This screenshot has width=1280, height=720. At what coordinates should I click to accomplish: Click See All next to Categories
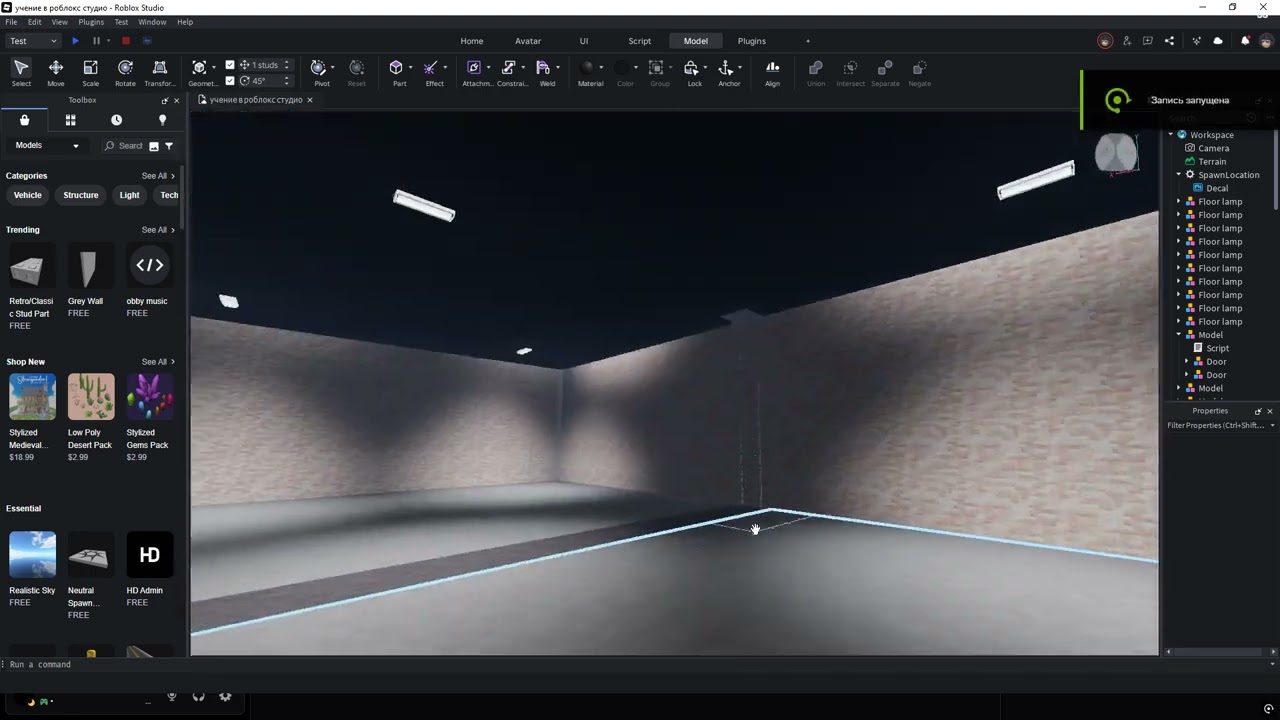(158, 176)
